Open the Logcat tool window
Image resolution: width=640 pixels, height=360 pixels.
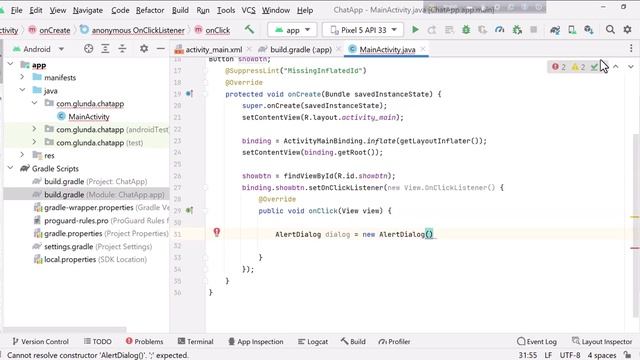313,341
